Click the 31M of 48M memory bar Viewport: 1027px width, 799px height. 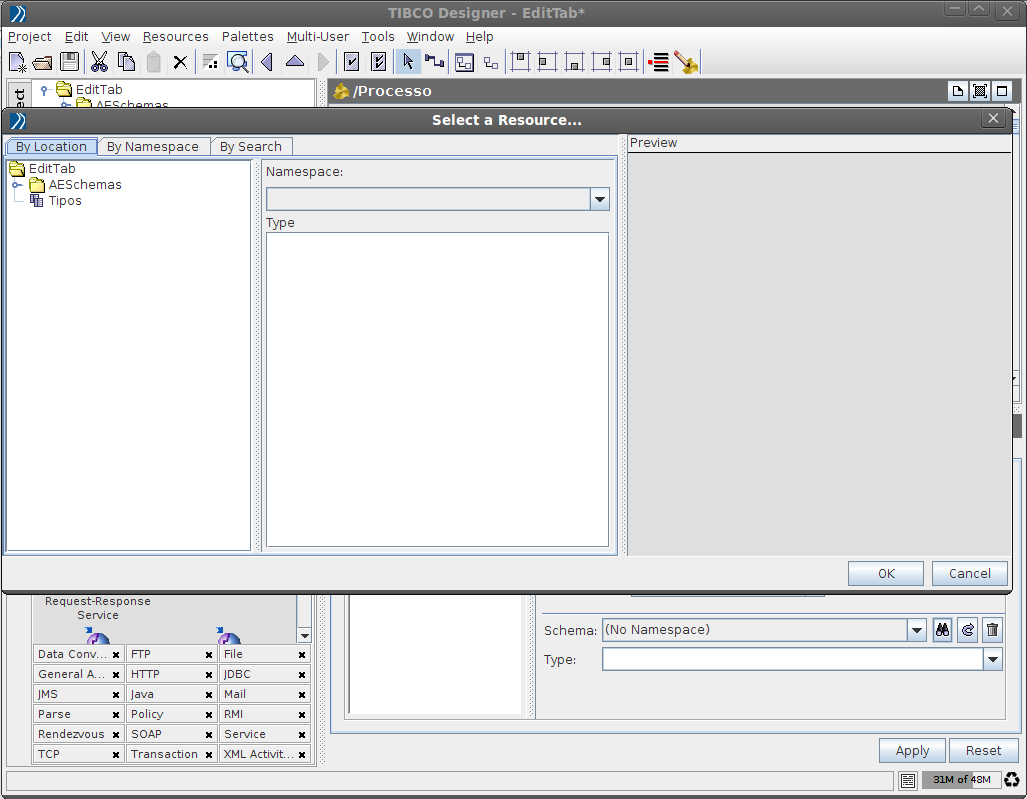pos(960,780)
